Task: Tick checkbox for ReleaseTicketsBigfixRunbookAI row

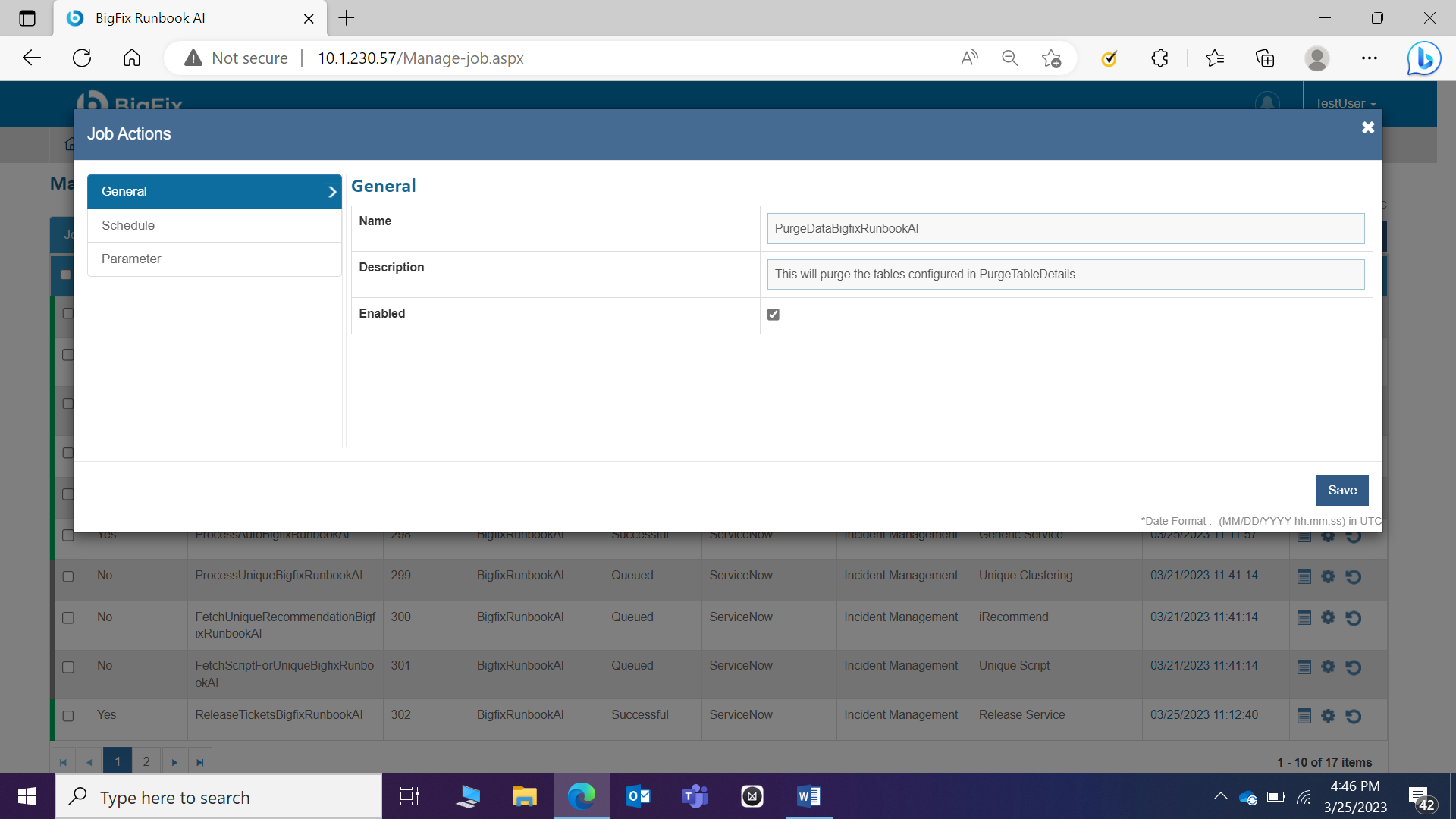Action: point(68,716)
